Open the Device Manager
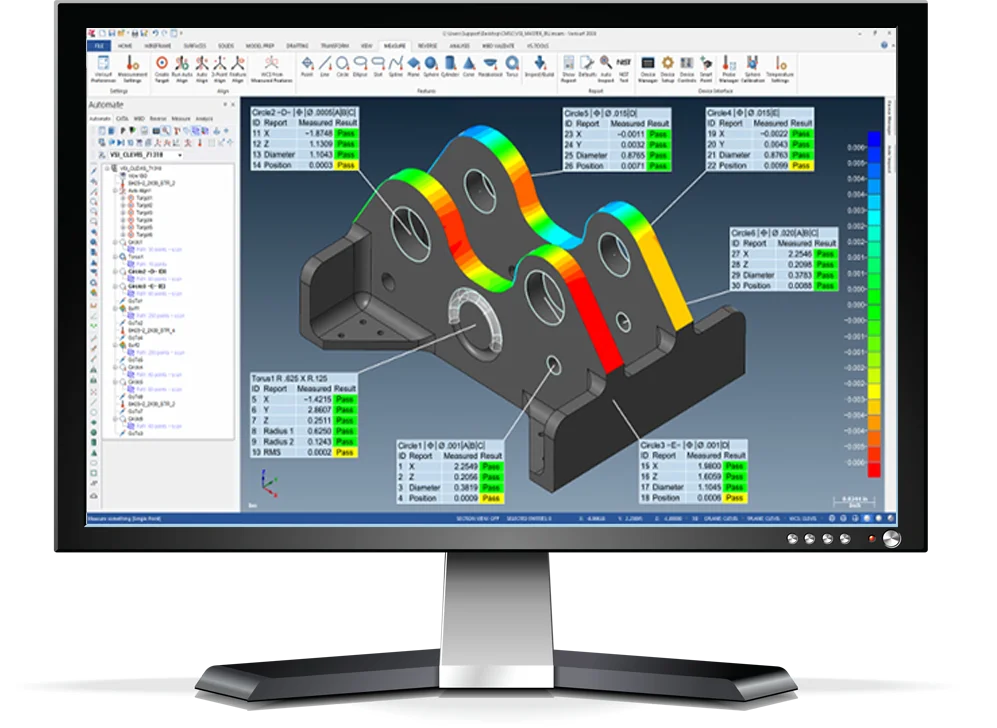The image size is (997, 728). 648,68
